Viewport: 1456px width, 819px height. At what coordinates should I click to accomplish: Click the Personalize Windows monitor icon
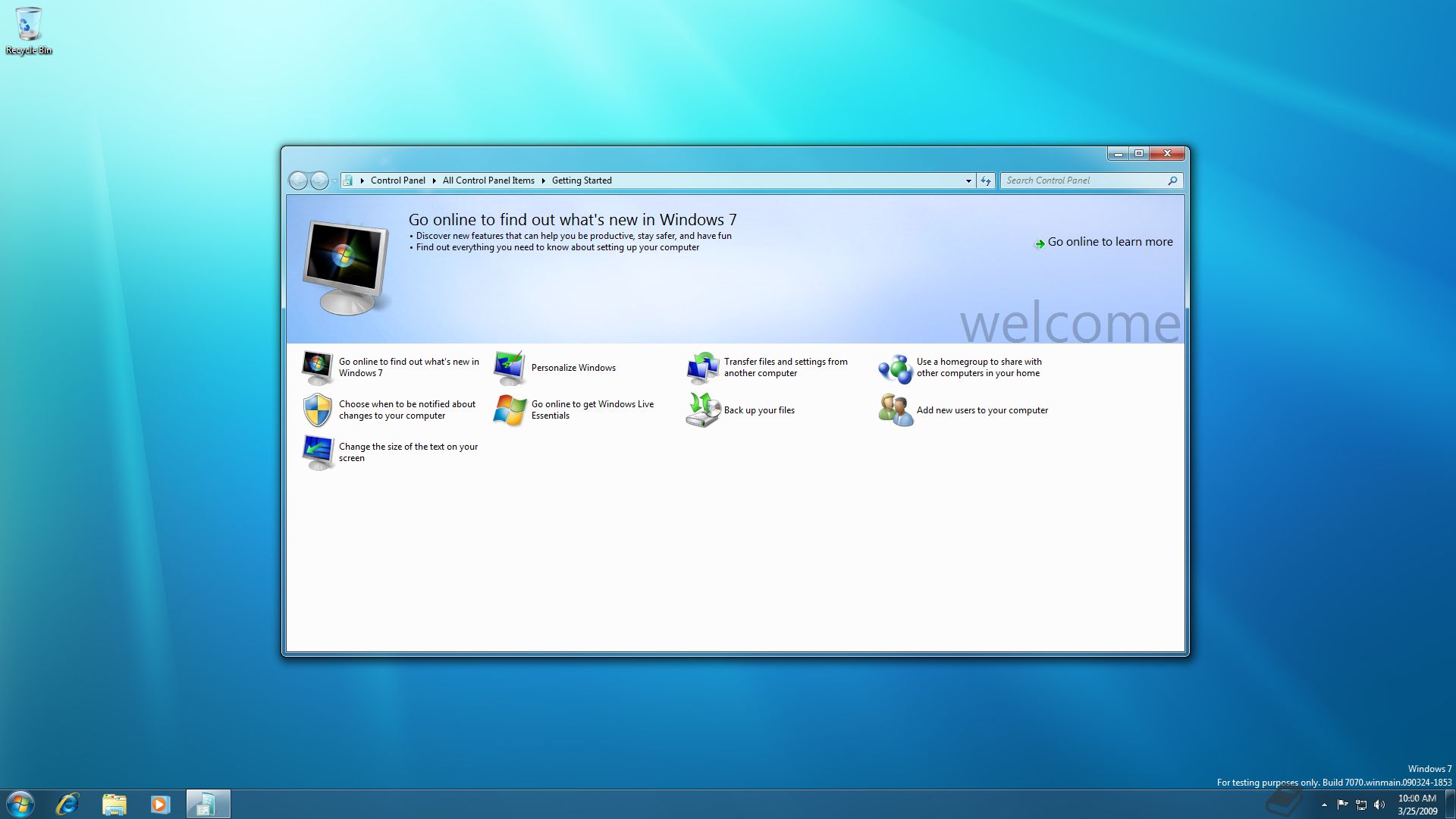pos(510,368)
